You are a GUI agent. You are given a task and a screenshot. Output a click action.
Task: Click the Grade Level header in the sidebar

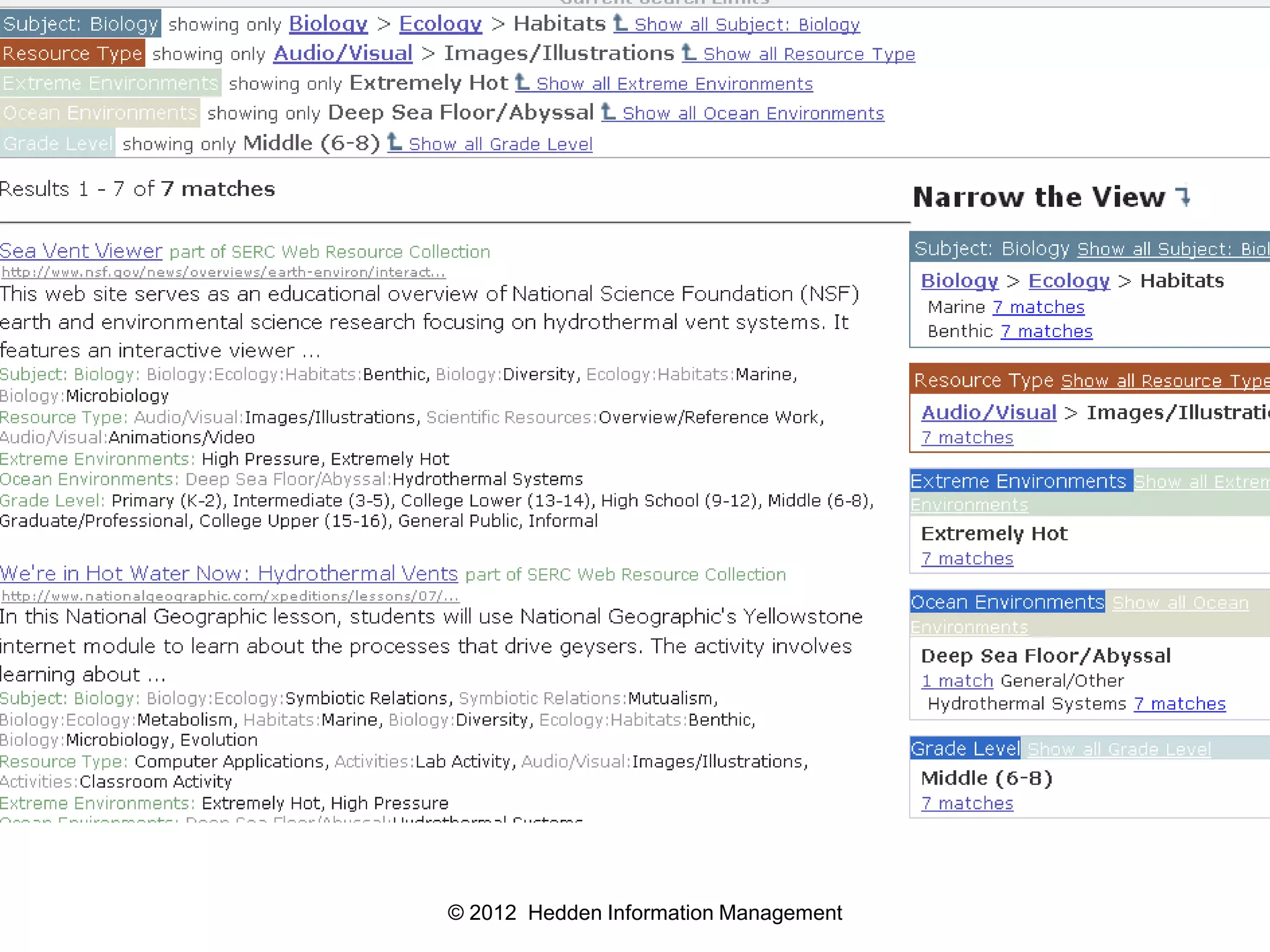click(x=966, y=749)
